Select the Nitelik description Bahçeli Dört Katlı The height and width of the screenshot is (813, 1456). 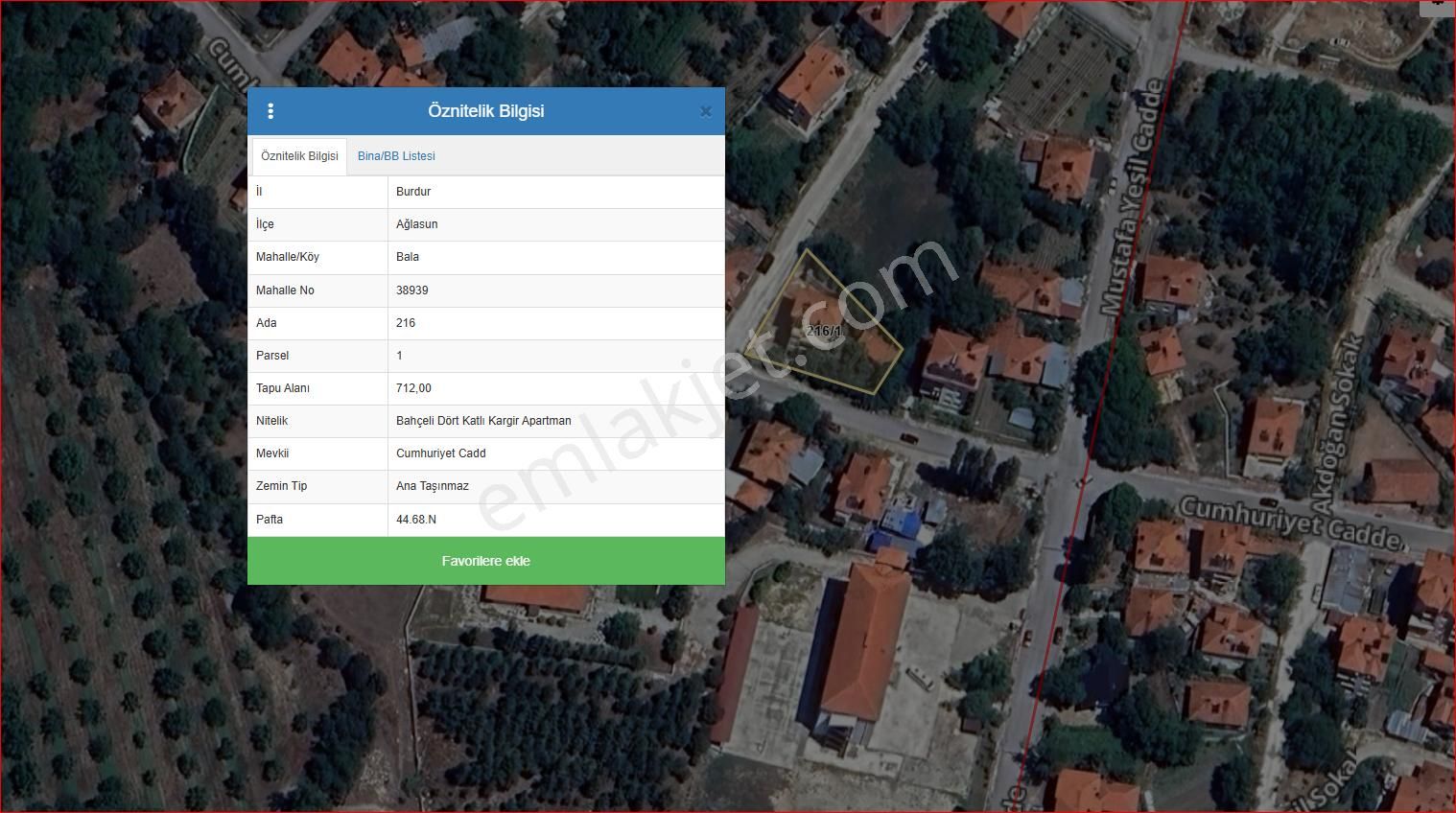[x=483, y=421]
